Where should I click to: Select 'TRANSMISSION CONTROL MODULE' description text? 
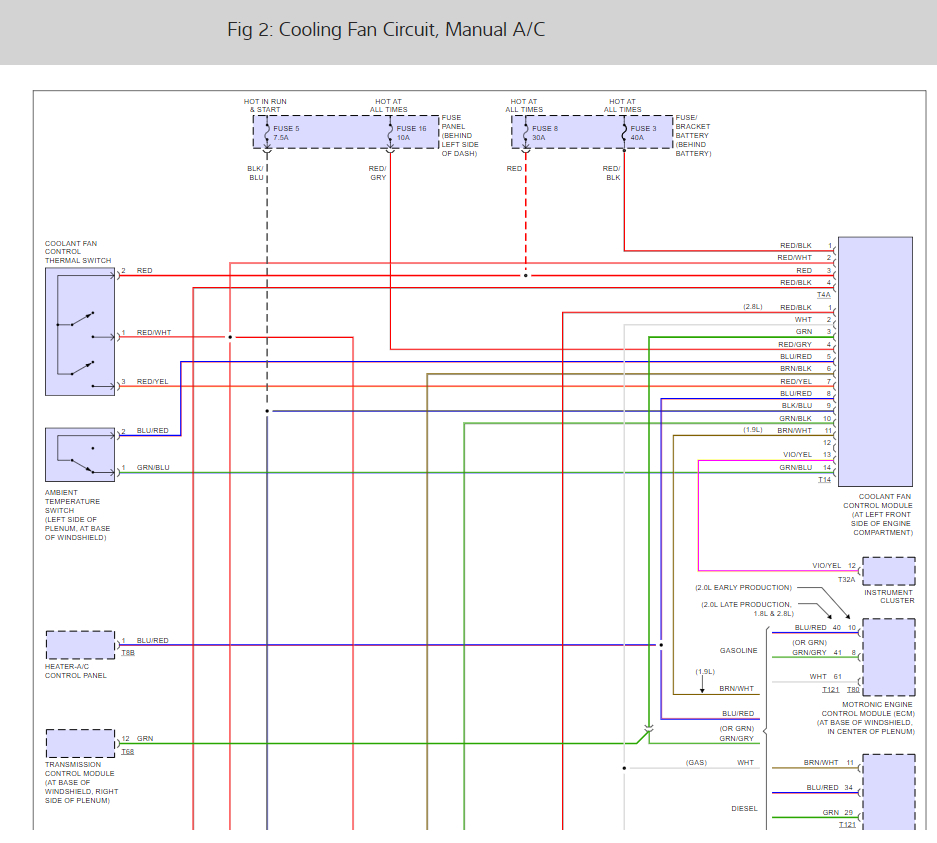click(x=81, y=783)
